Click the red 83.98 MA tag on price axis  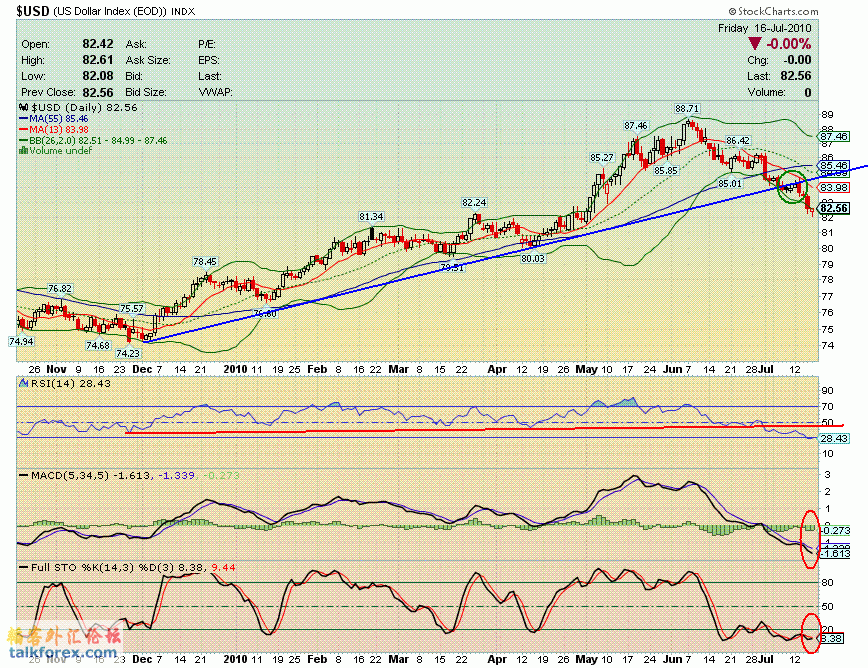pos(835,188)
